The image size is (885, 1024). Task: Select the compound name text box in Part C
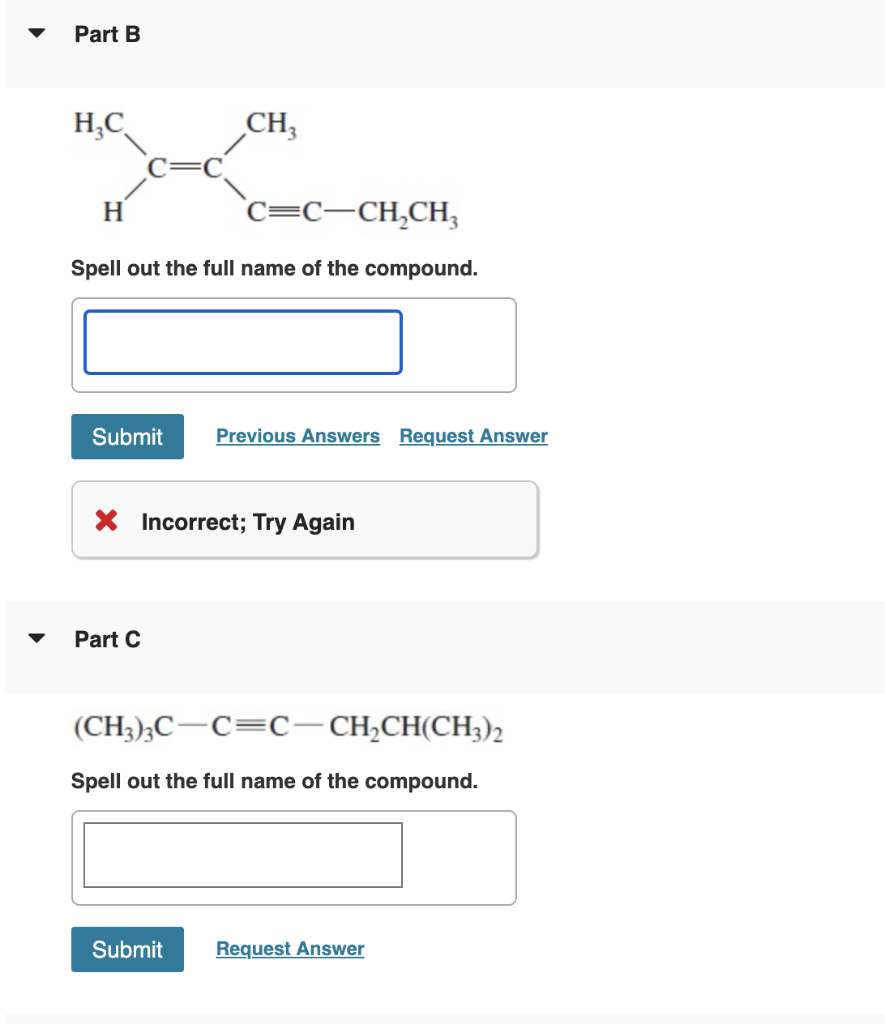tap(242, 854)
